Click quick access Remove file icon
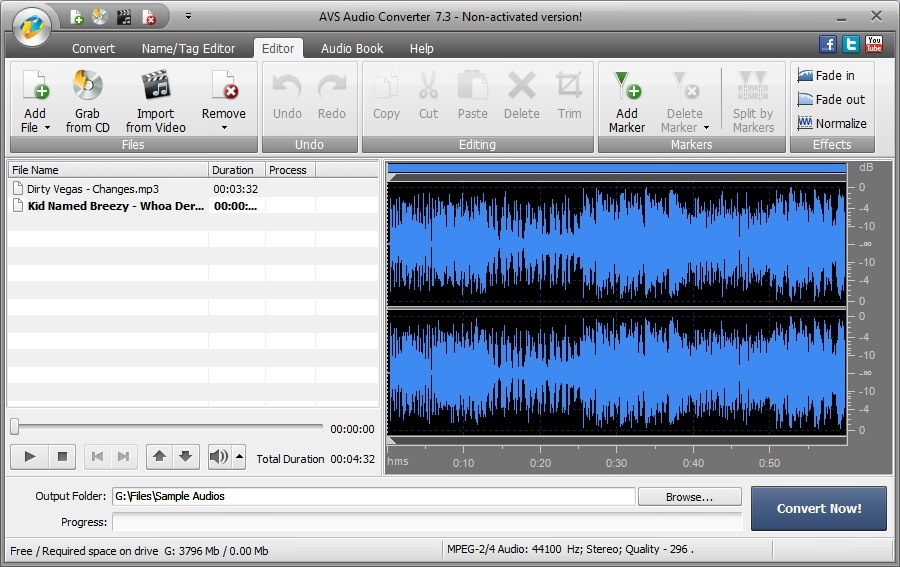 click(x=149, y=17)
